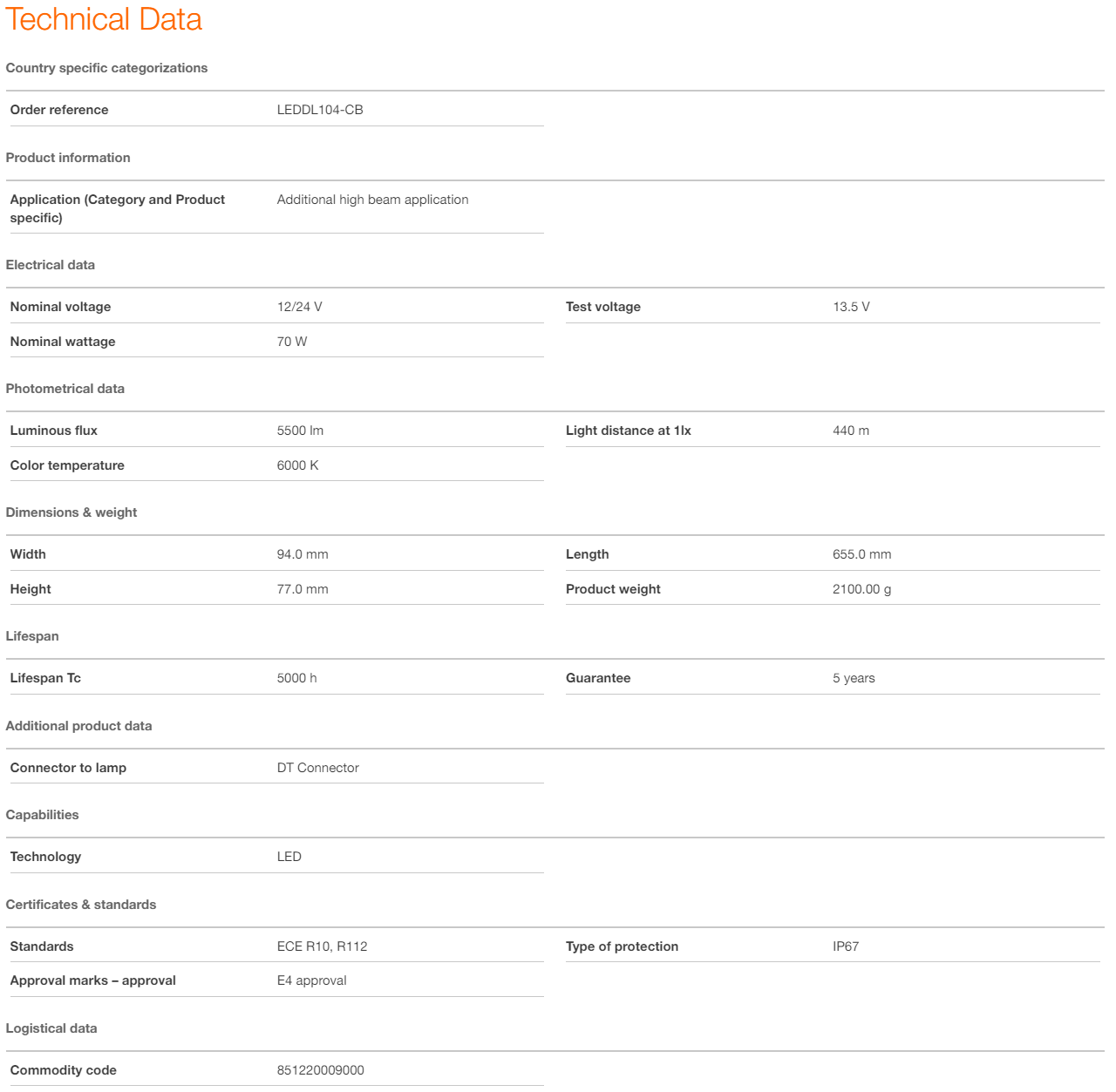The height and width of the screenshot is (1092, 1116).
Task: Click the Type of protection IP67 value
Action: click(846, 946)
